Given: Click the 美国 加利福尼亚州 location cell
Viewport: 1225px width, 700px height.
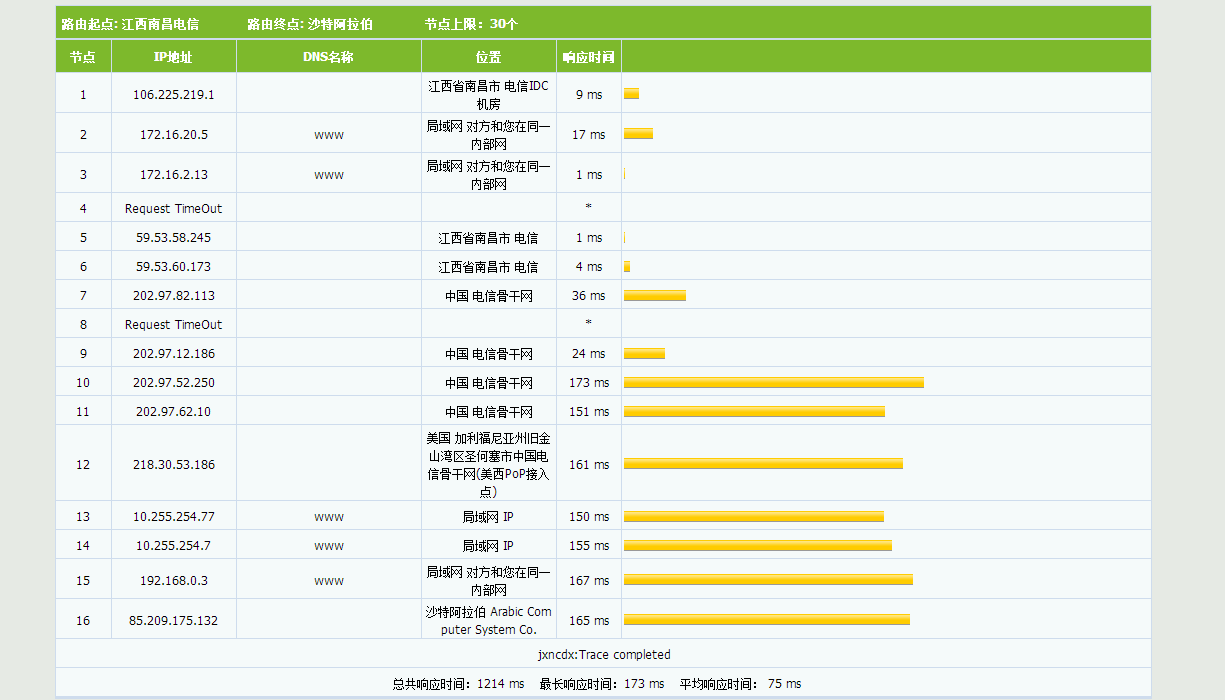Looking at the screenshot, I should [488, 464].
